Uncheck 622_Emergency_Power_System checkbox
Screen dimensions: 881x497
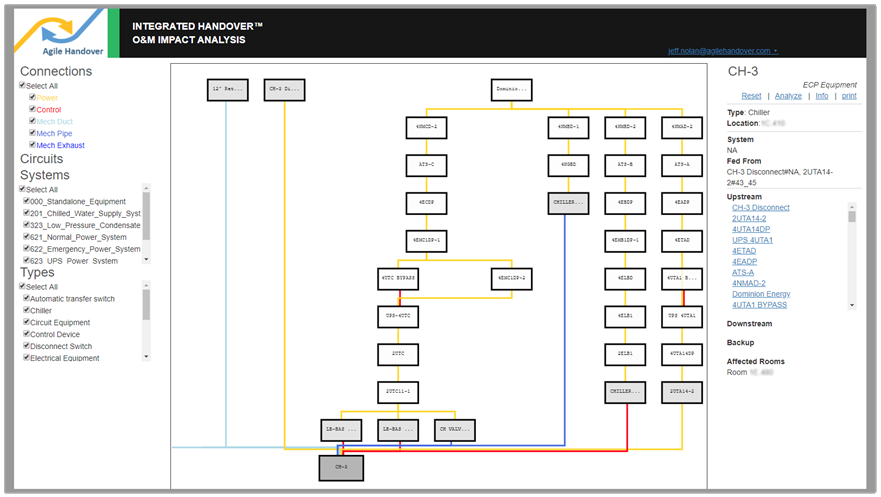pos(26,248)
